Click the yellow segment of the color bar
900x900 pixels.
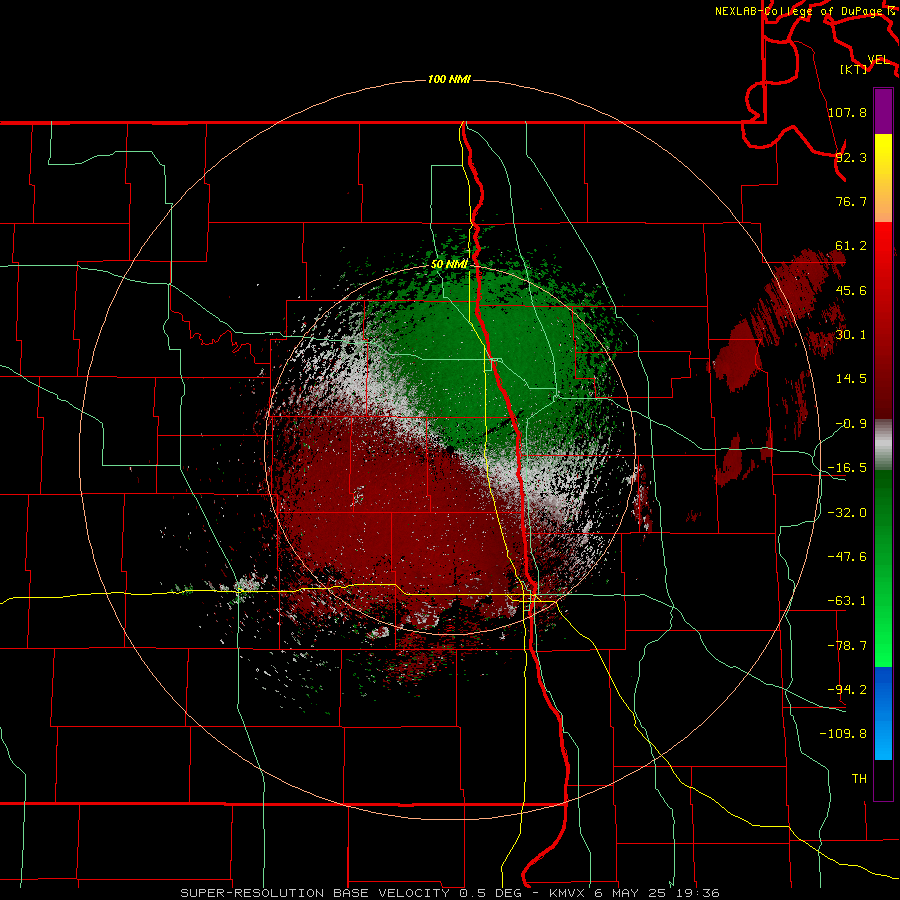[x=883, y=178]
